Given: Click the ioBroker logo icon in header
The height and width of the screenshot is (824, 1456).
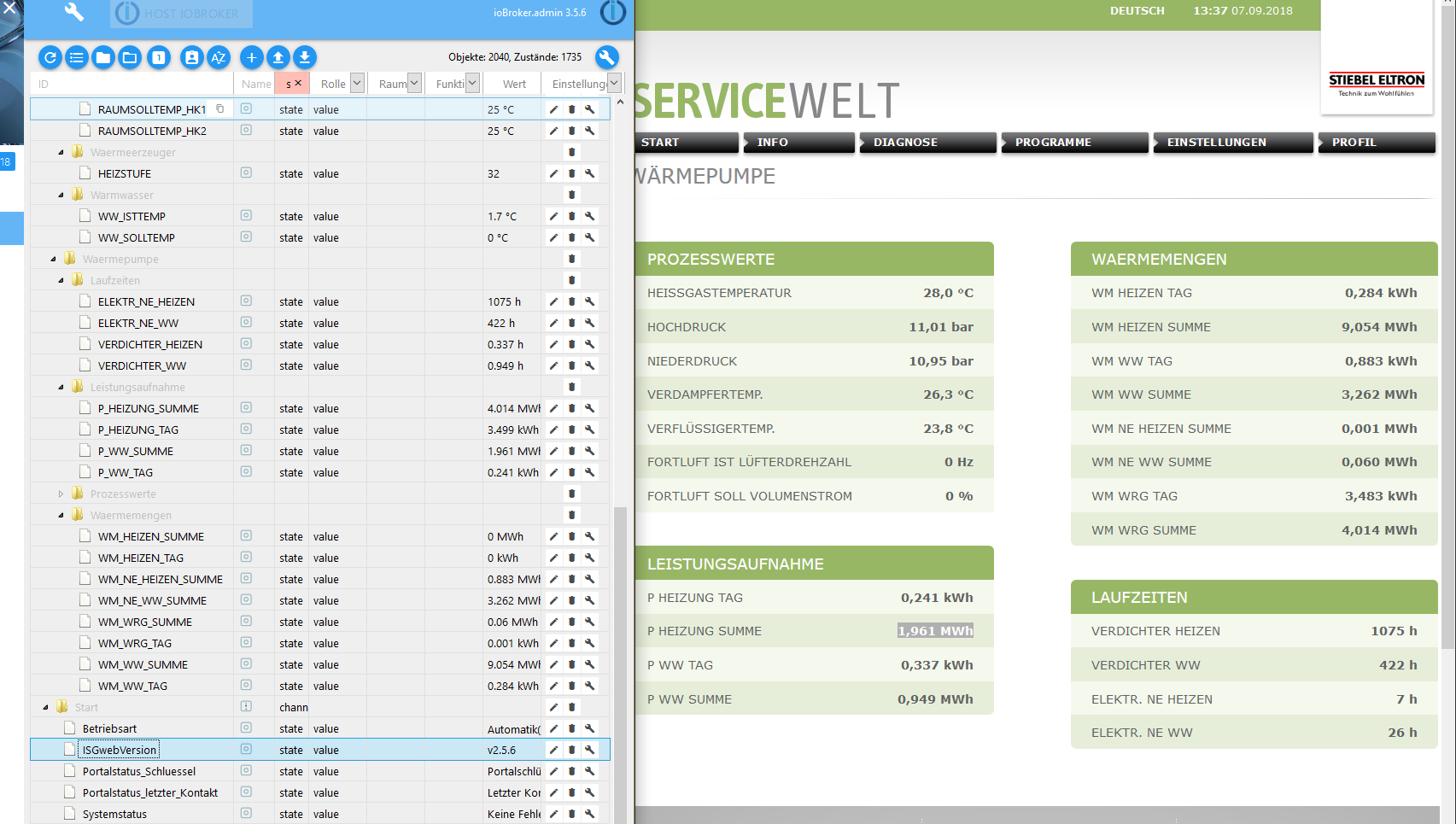Looking at the screenshot, I should tap(612, 12).
